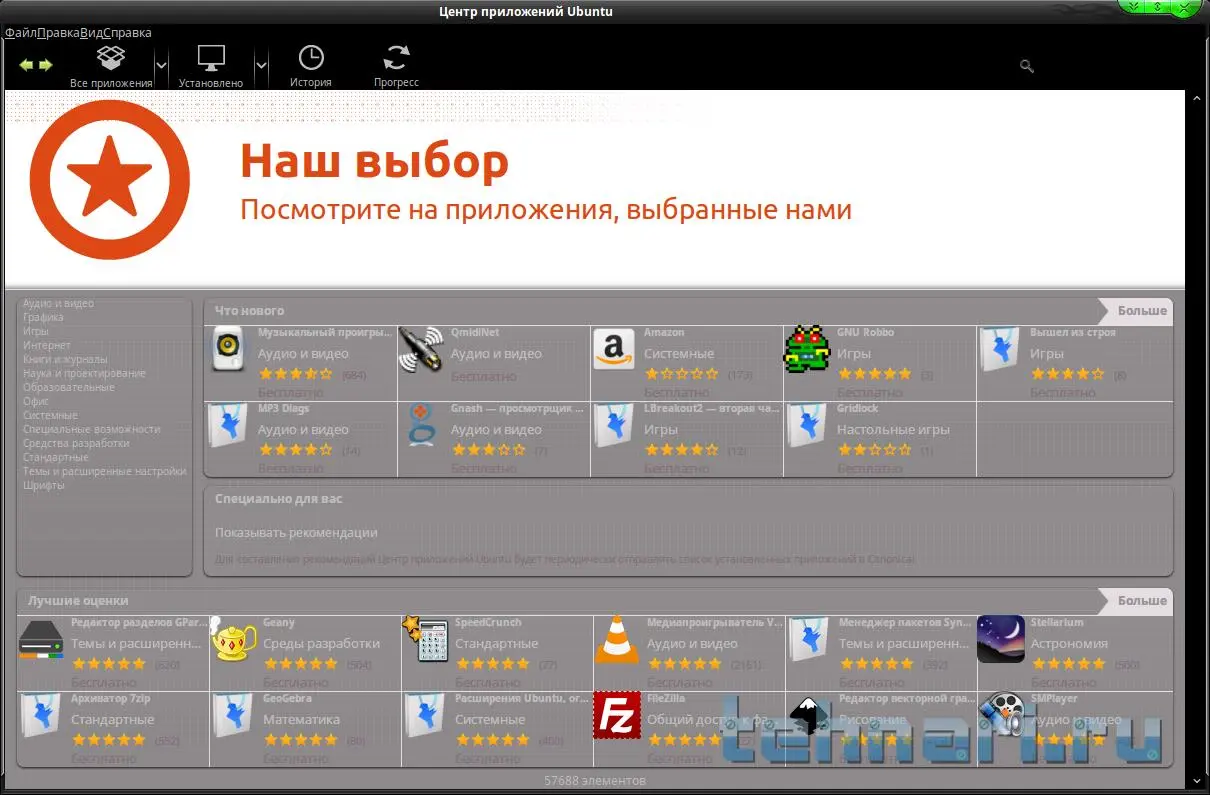Open the Stellarium night sky icon
1210x795 pixels.
(x=1001, y=639)
